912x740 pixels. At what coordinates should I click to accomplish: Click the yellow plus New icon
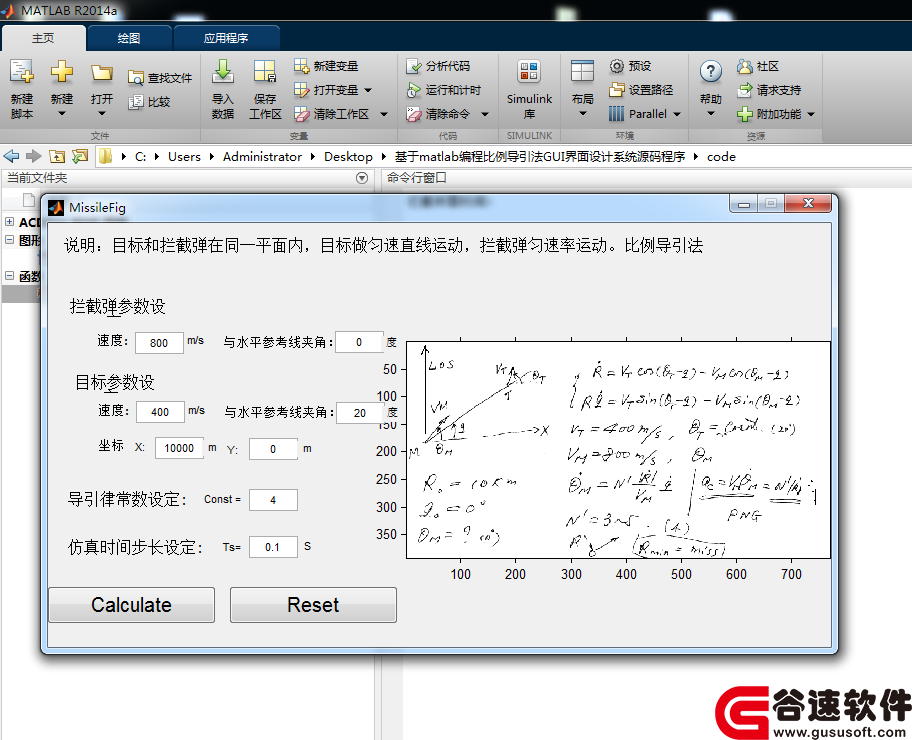[62, 72]
